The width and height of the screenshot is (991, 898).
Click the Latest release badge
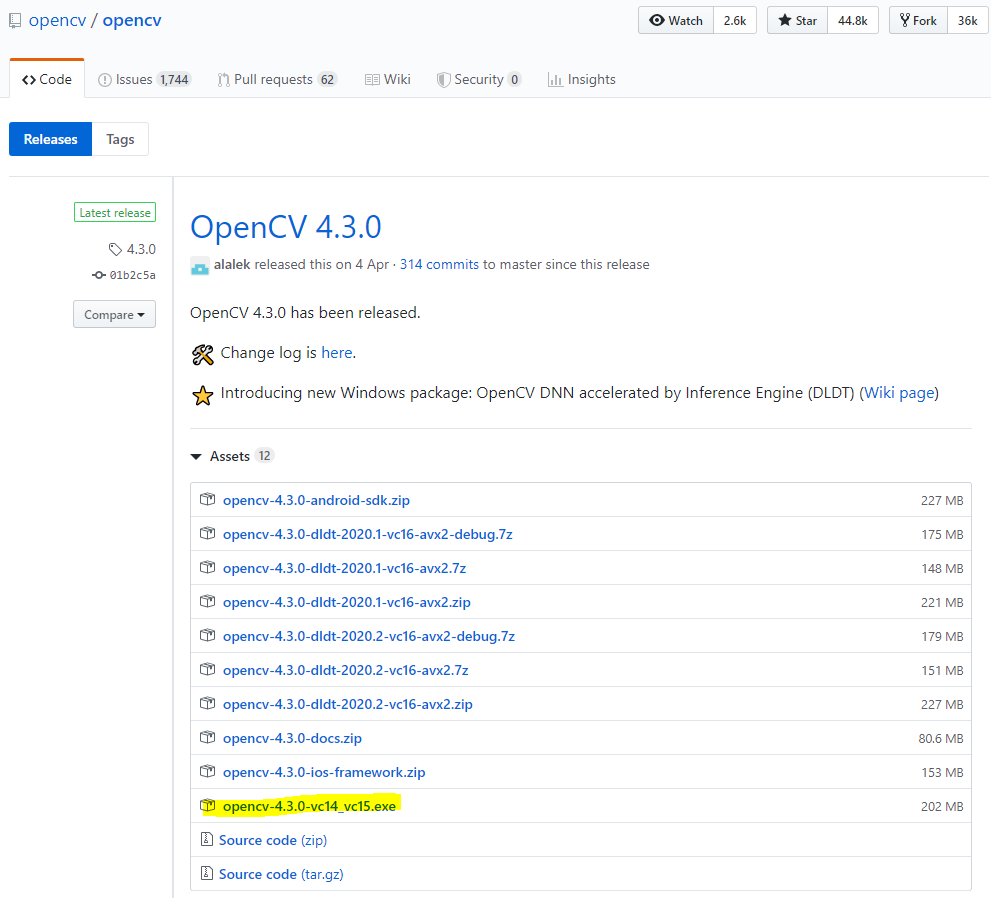[115, 212]
